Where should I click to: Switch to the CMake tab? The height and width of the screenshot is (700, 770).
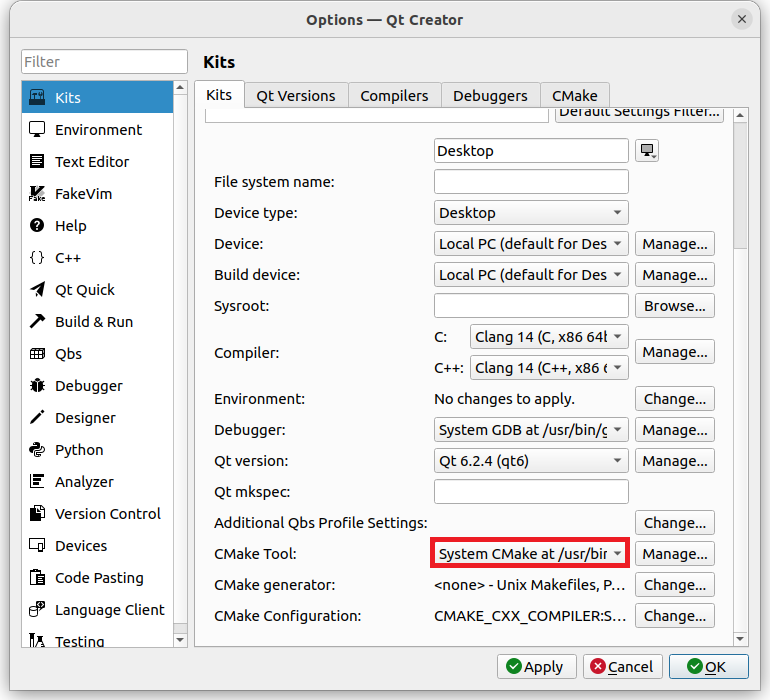tap(575, 95)
